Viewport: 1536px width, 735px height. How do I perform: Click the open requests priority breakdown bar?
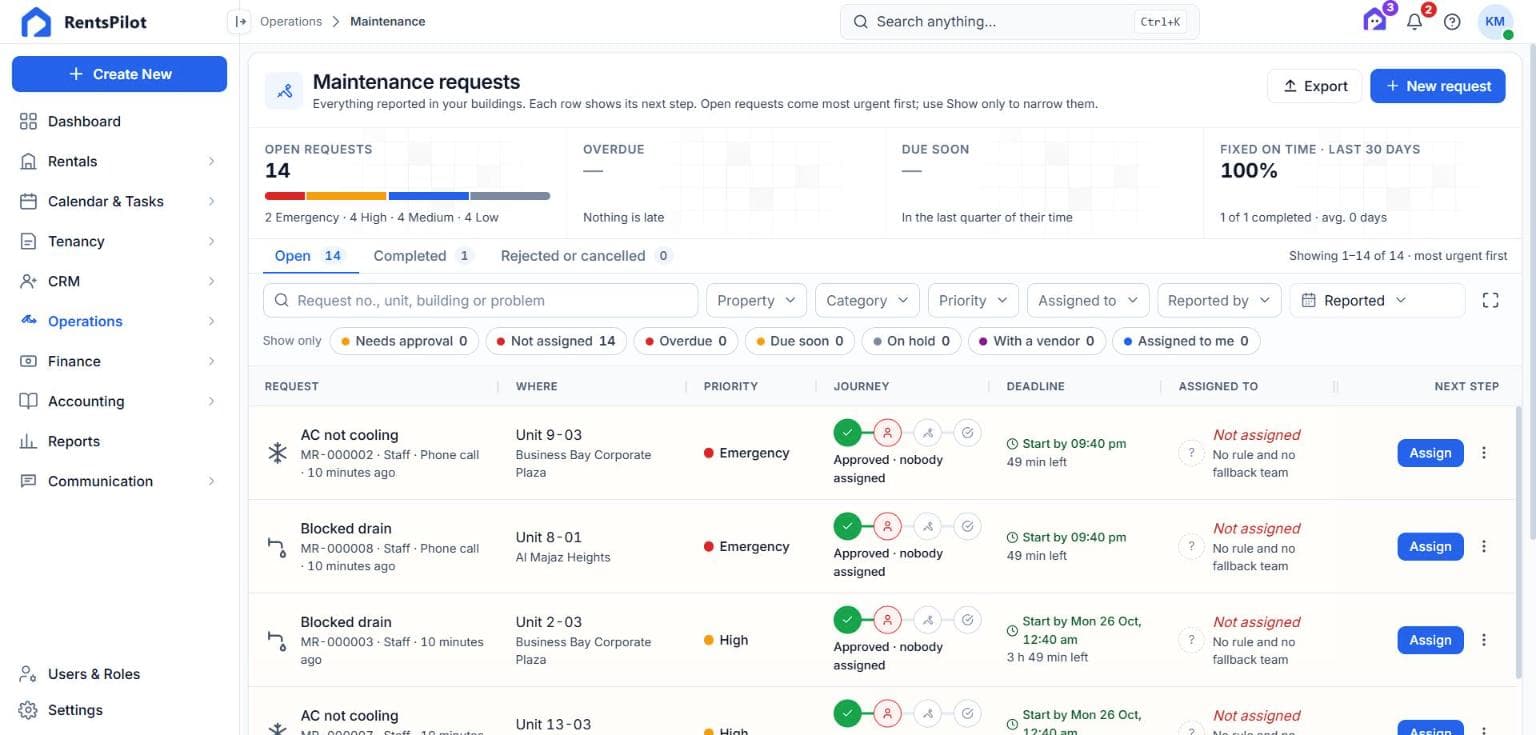click(x=407, y=196)
